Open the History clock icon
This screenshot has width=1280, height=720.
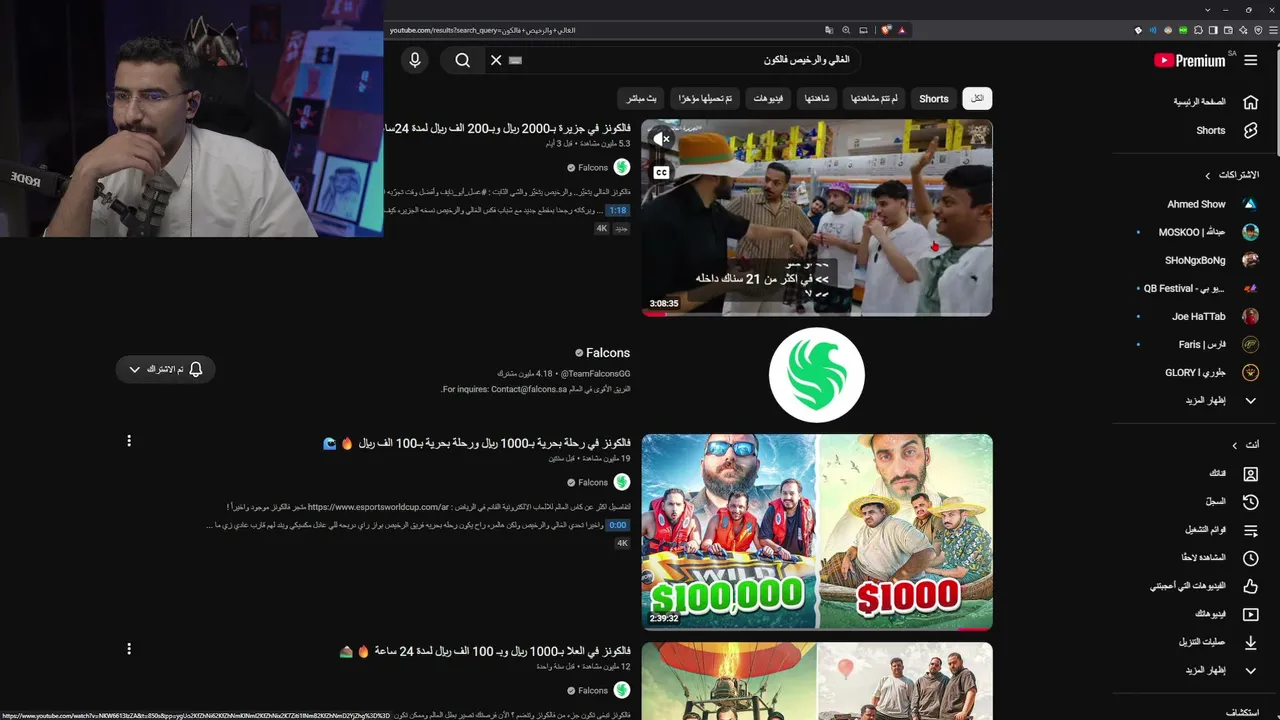tap(1250, 501)
